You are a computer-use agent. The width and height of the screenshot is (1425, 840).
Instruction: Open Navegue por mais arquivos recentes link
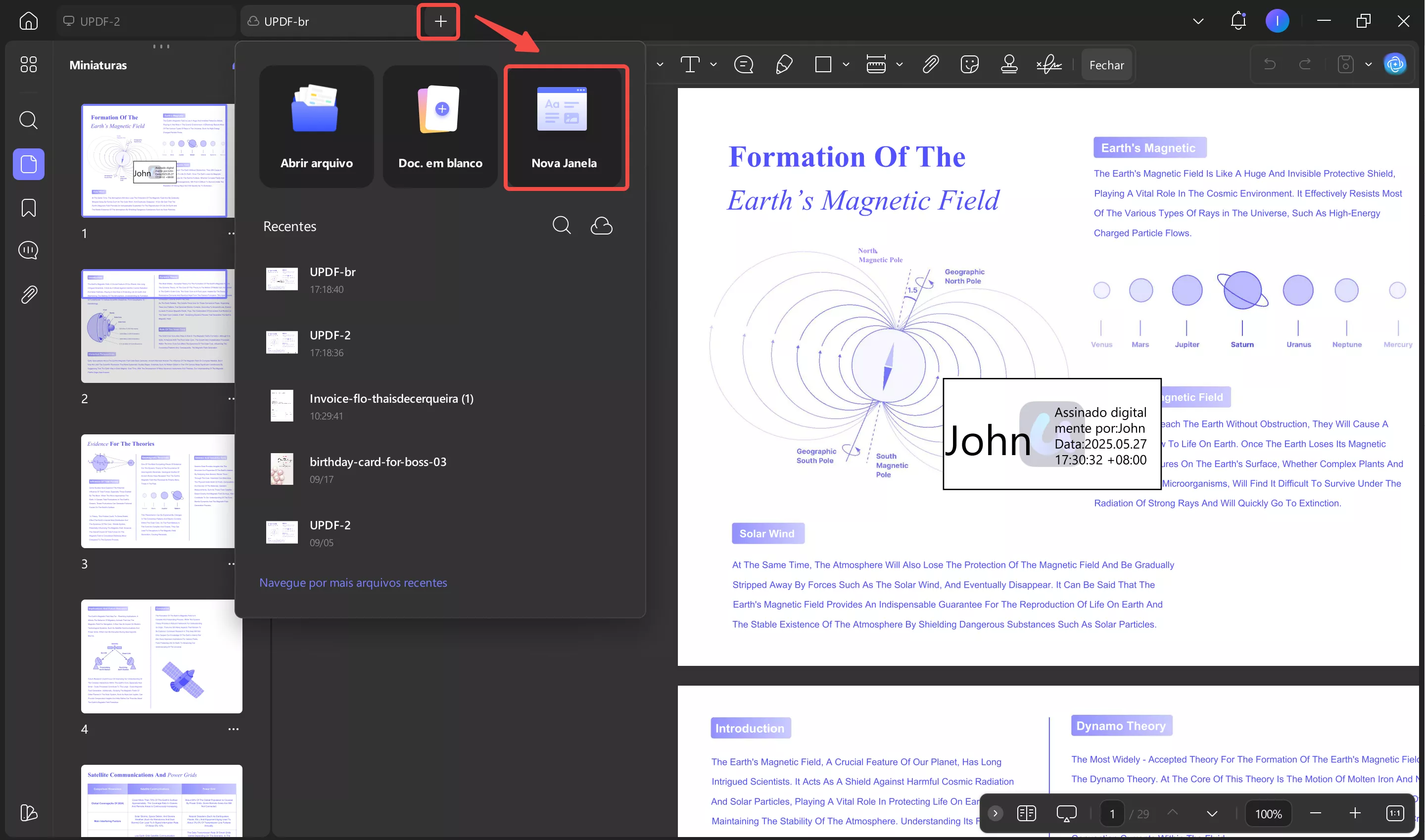click(x=353, y=582)
